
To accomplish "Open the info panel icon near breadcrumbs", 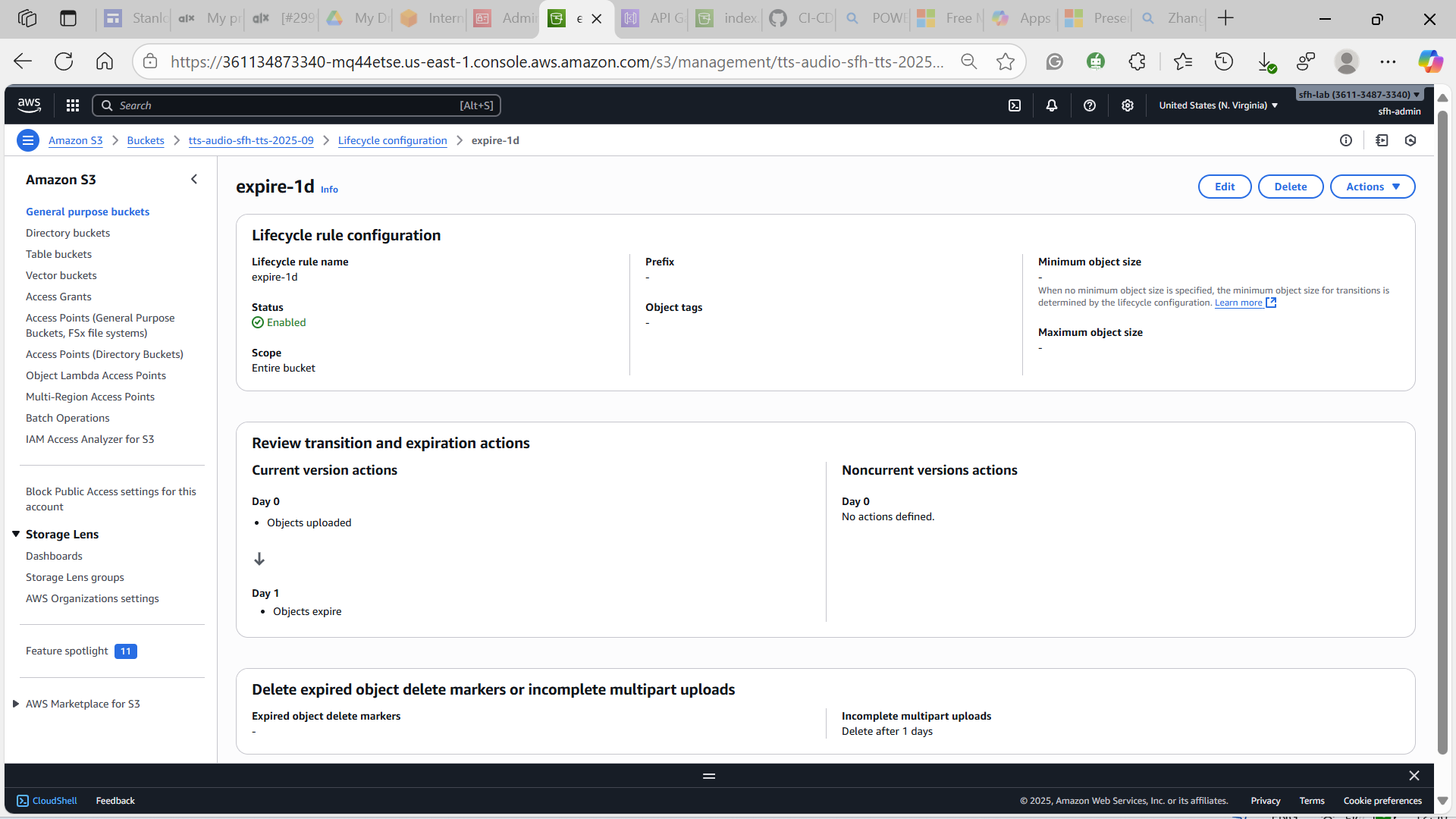I will coord(1346,140).
